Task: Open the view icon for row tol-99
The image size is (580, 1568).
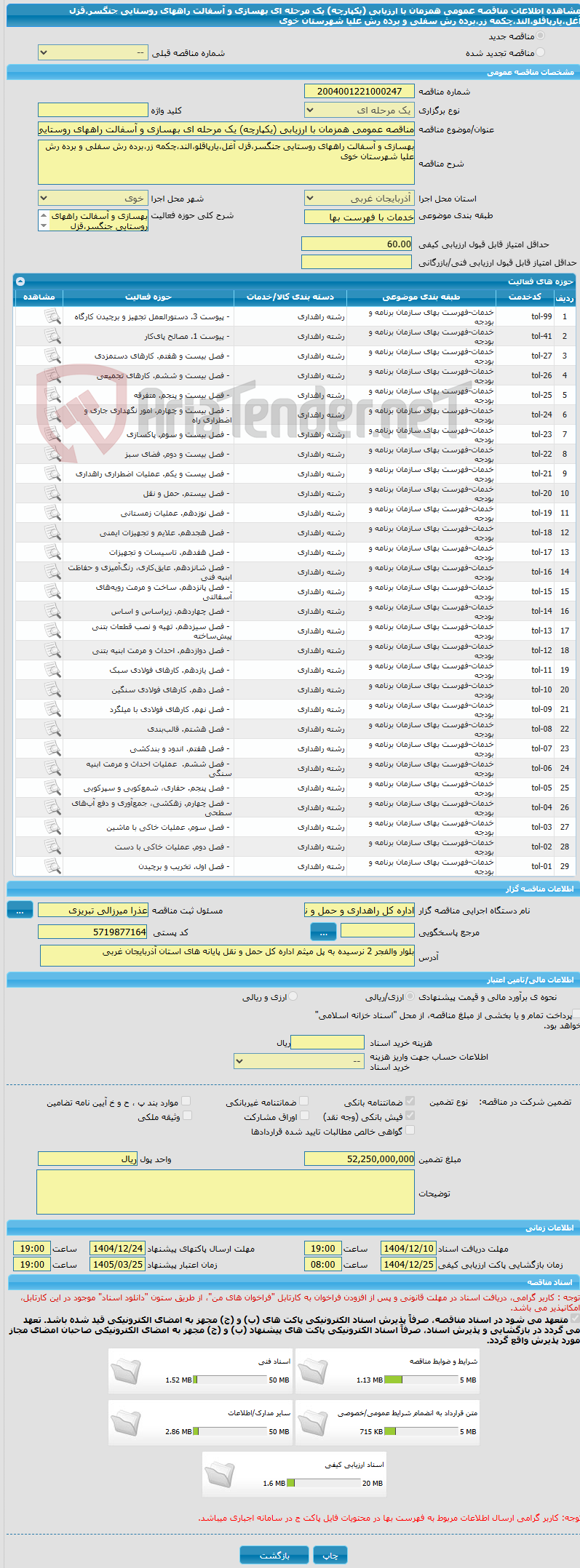Action: pyautogui.click(x=52, y=316)
